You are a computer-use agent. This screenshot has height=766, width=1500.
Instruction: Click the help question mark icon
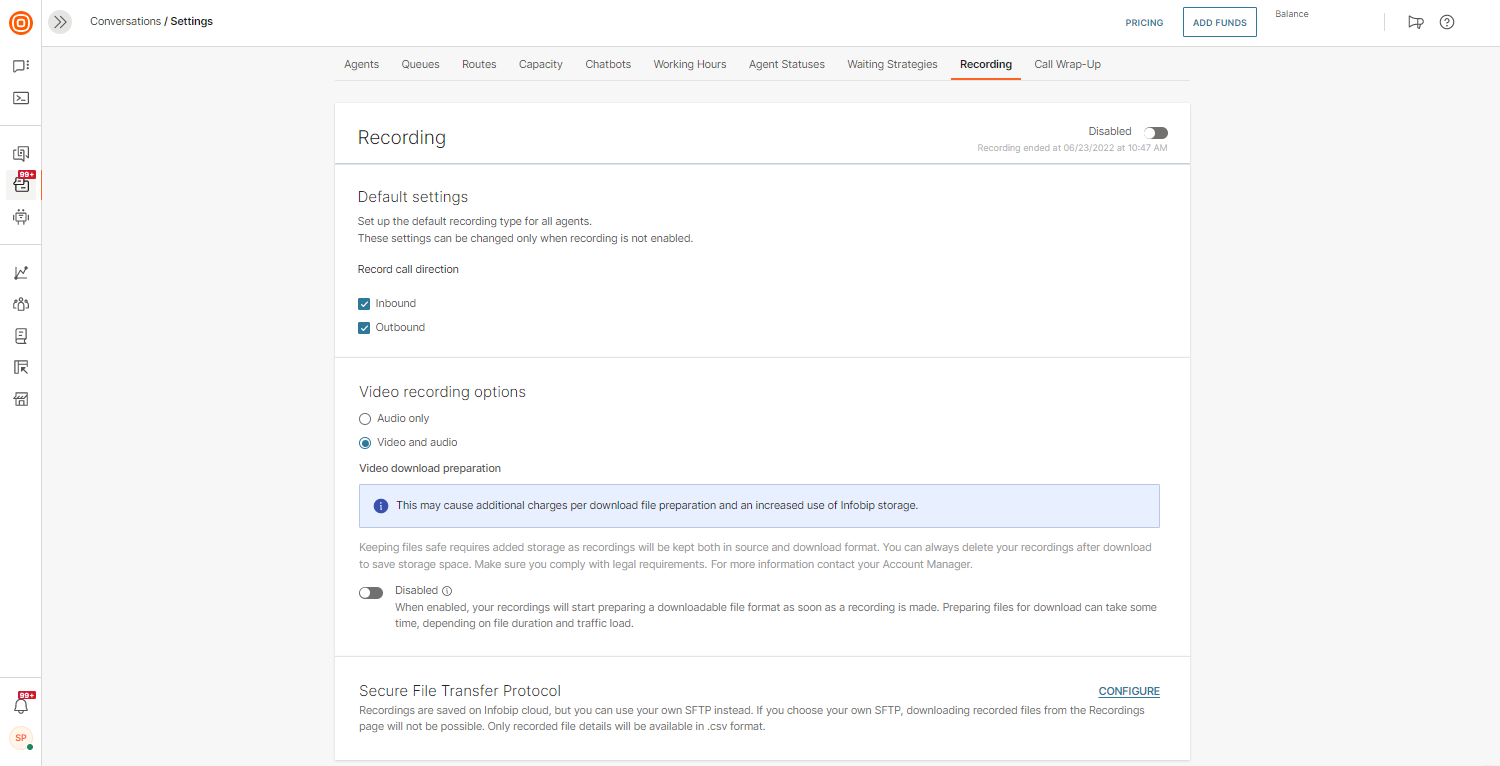click(x=1446, y=22)
